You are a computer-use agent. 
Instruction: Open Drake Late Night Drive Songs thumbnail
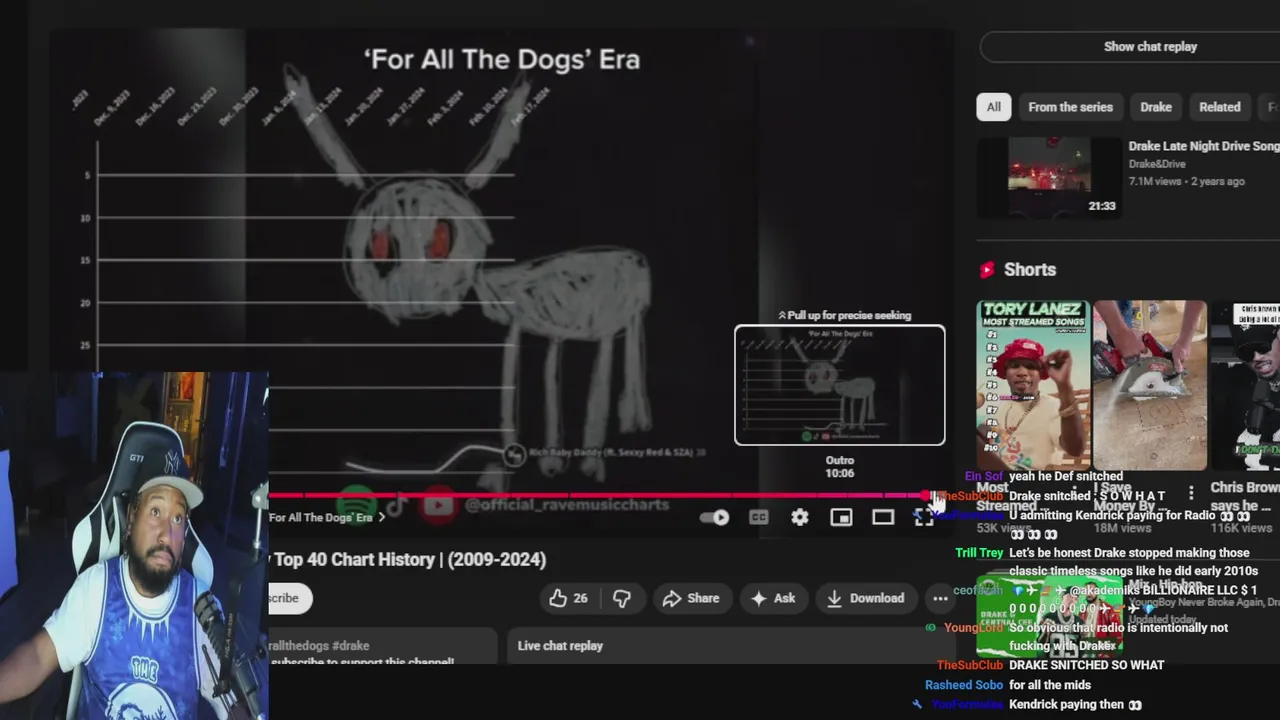click(1048, 178)
